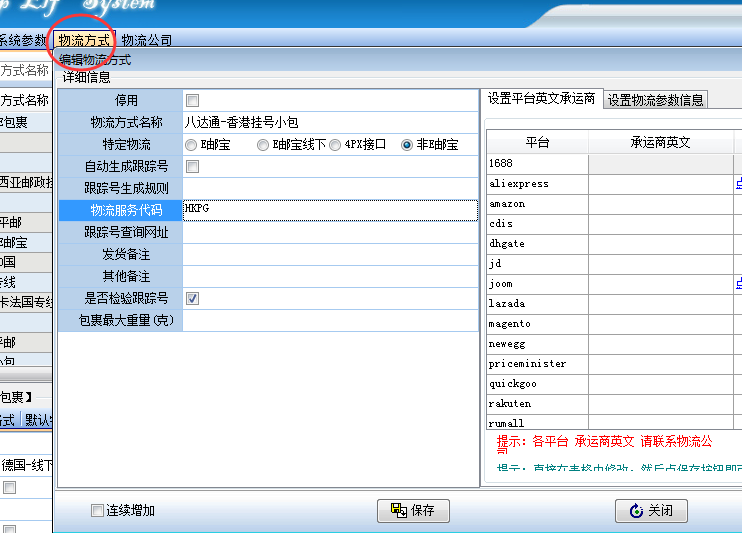742x533 pixels.
Task: Switch to 设置物流参数信息 tab
Action: pyautogui.click(x=655, y=100)
